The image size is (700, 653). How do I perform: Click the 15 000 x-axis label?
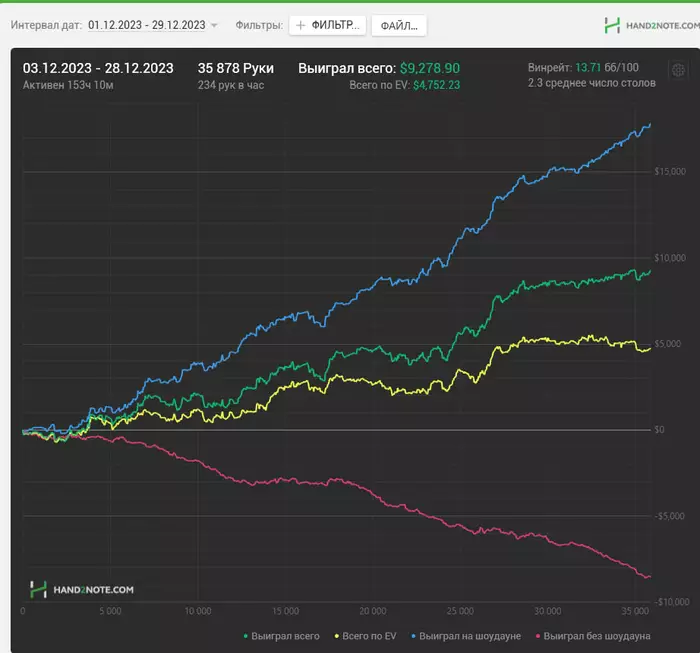click(x=285, y=611)
